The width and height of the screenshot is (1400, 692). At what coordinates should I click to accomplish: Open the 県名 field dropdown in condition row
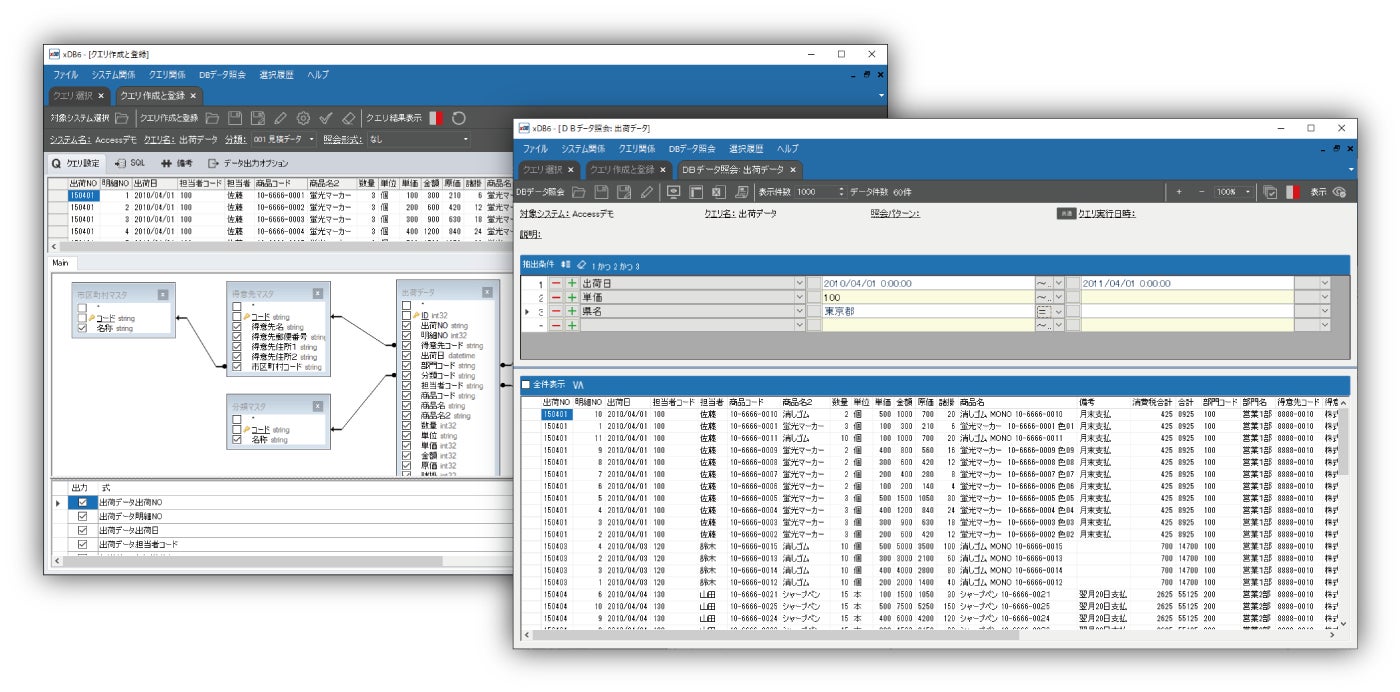pos(799,312)
